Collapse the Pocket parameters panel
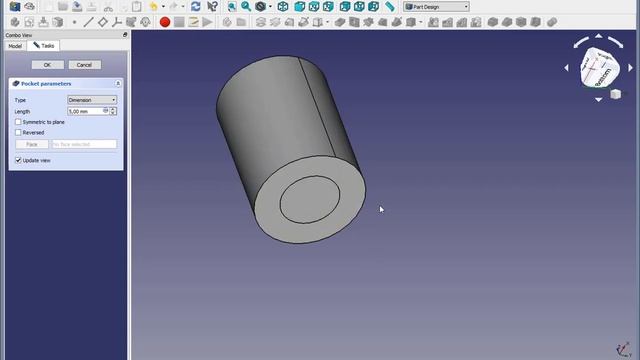 (118, 84)
